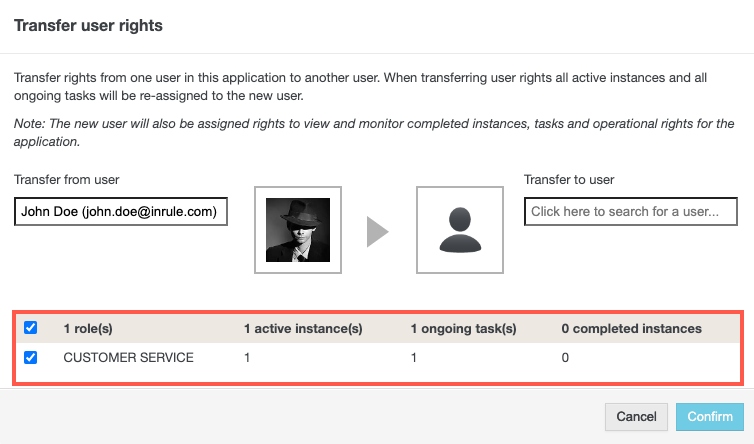Toggle the select-all roles header checkbox
Viewport: 754px width, 444px height.
(x=30, y=328)
